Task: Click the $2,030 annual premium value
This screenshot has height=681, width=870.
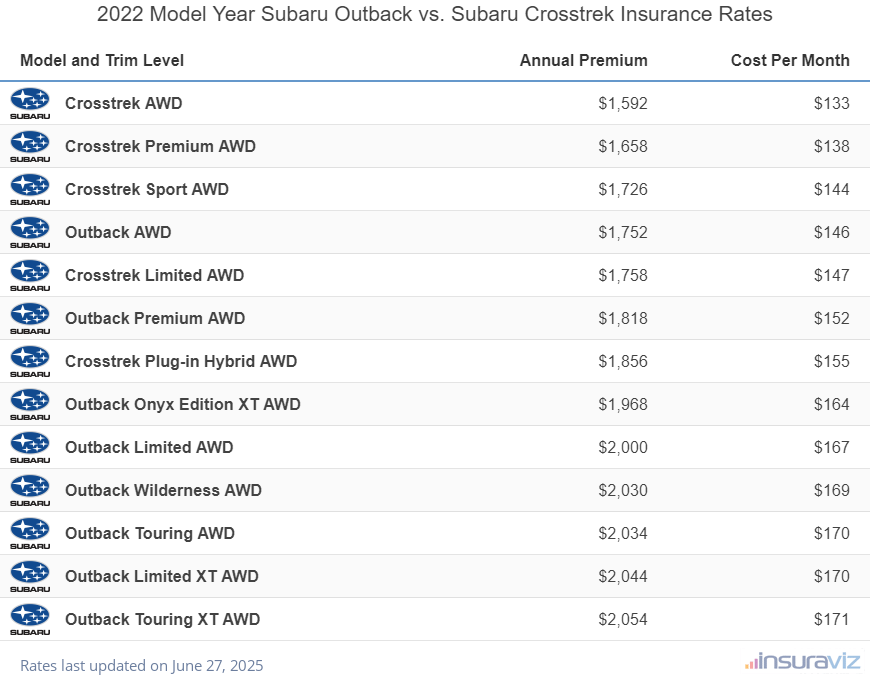Action: pos(623,491)
